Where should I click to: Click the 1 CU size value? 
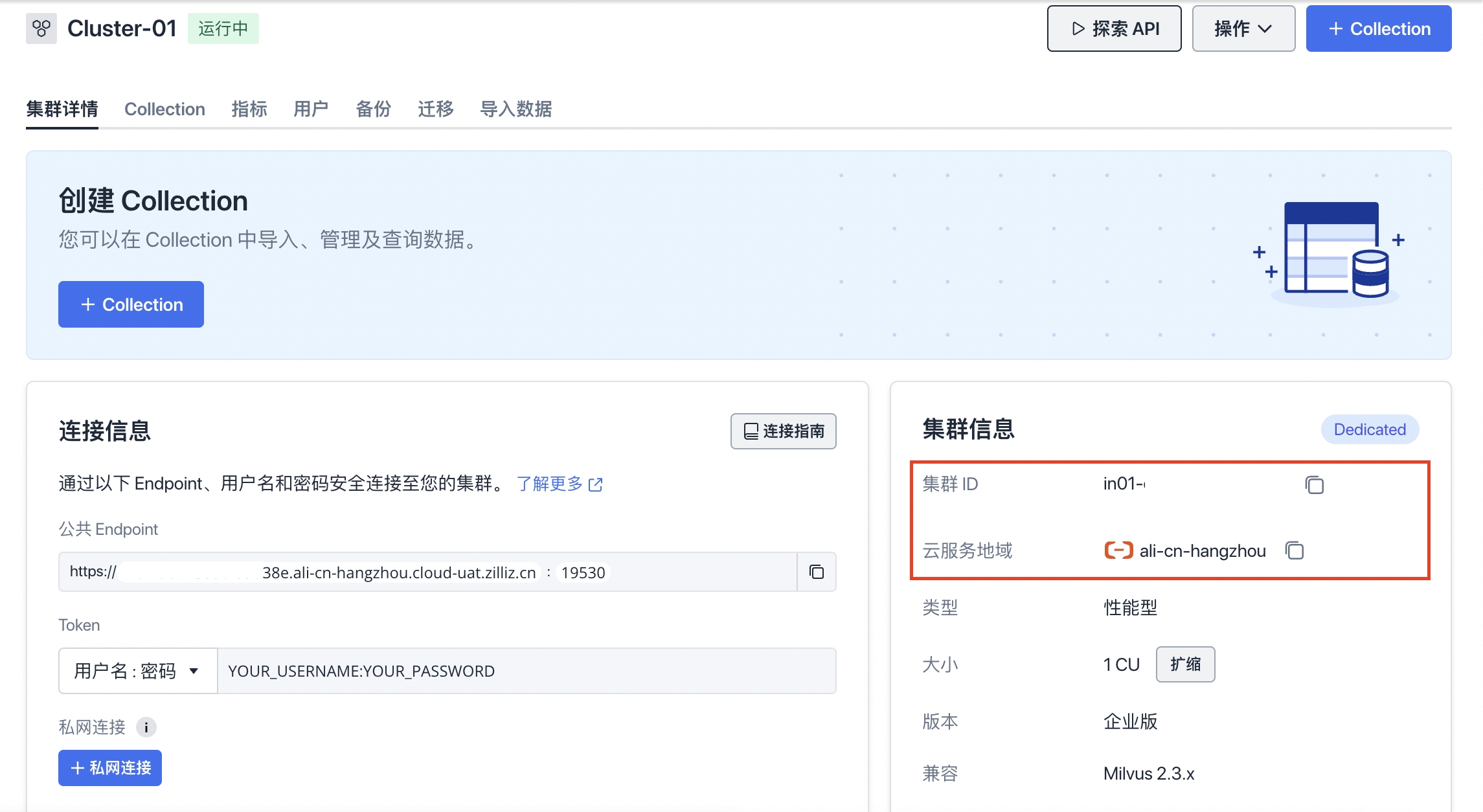(1122, 664)
